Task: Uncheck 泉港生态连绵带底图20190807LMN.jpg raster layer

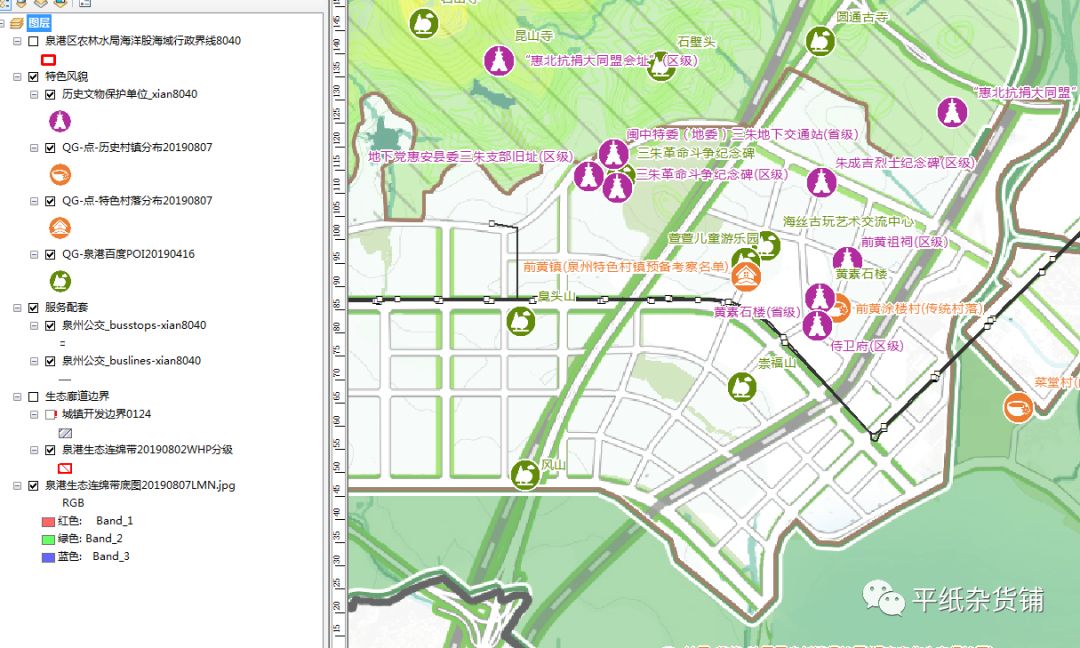Action: (x=33, y=485)
